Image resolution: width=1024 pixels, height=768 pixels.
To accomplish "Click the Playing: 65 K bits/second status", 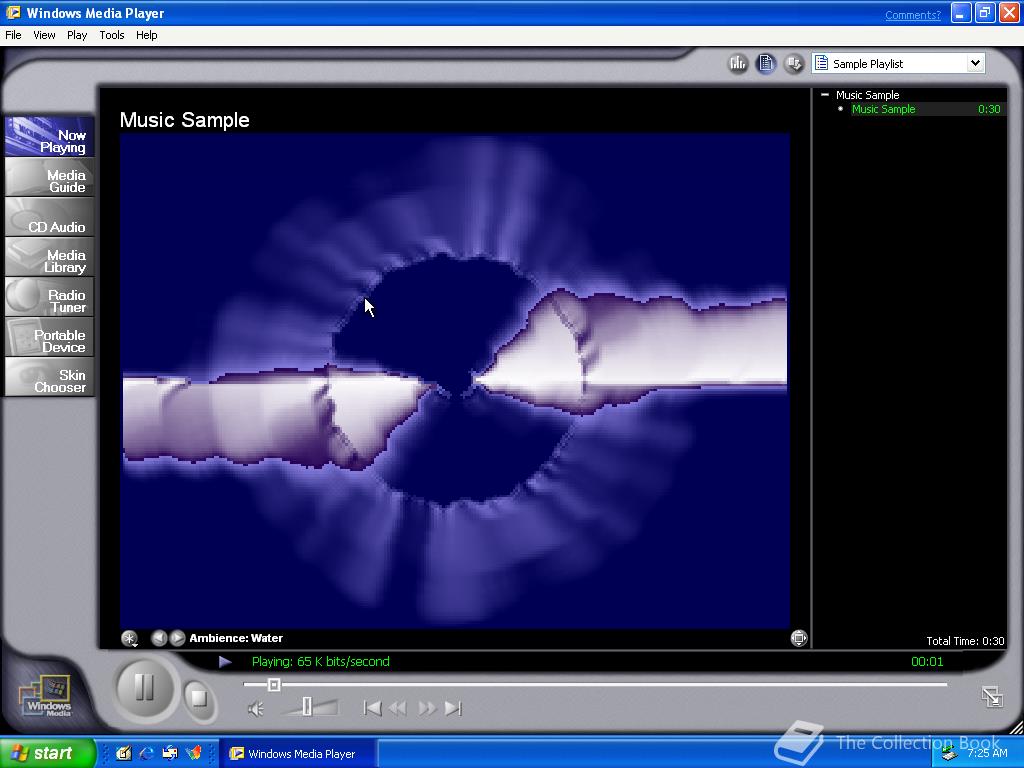I will click(321, 662).
